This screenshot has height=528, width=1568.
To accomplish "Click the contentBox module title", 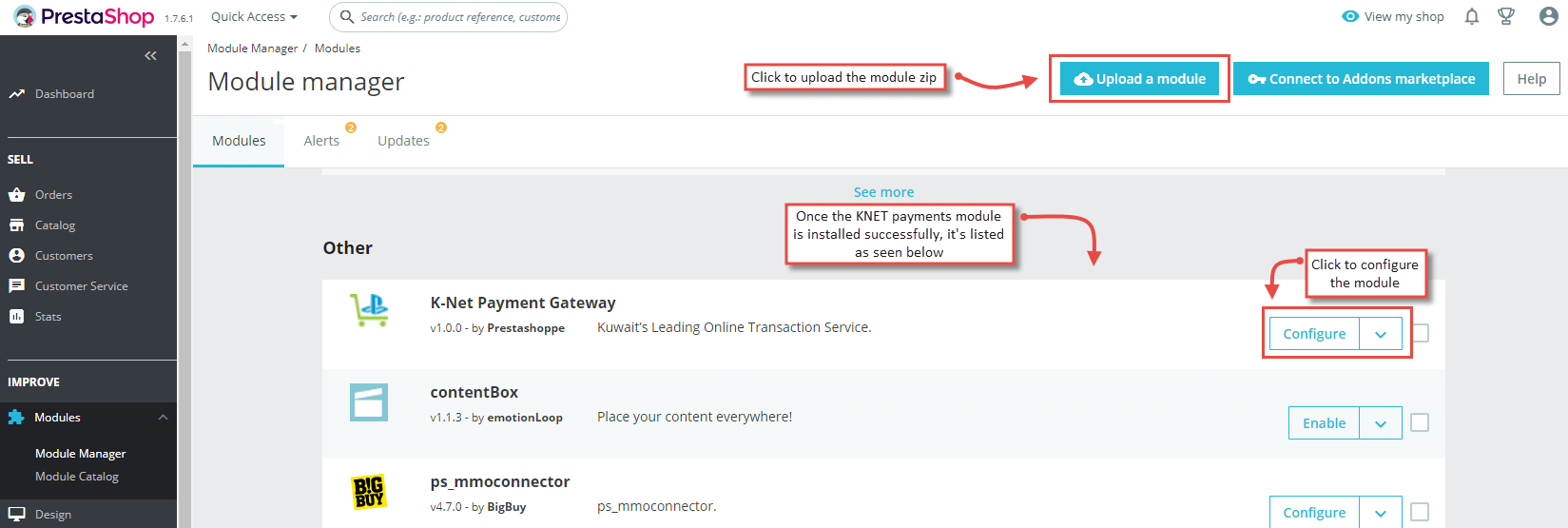I will [474, 392].
